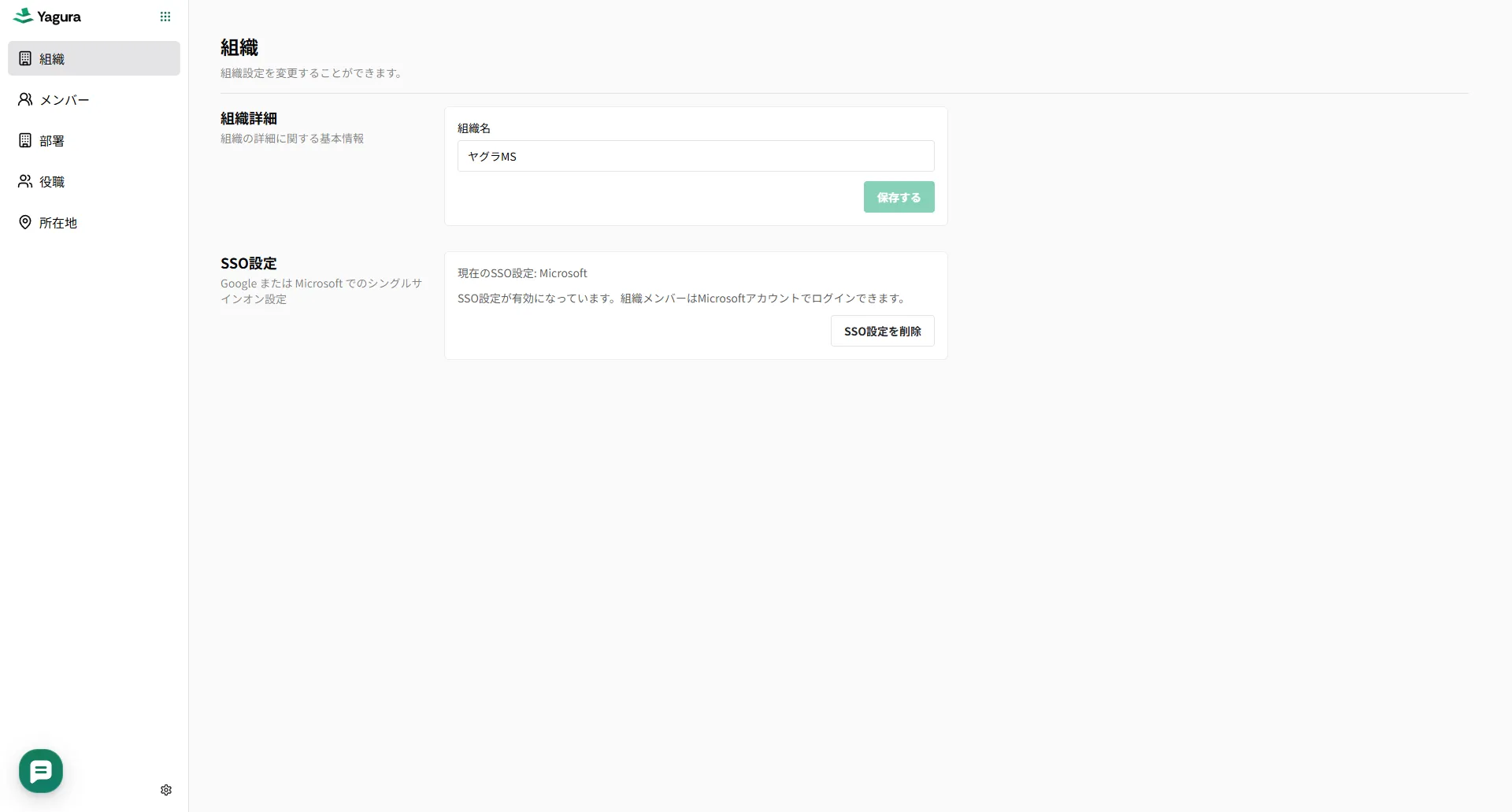Open the nine-dot app launcher

coord(165,16)
